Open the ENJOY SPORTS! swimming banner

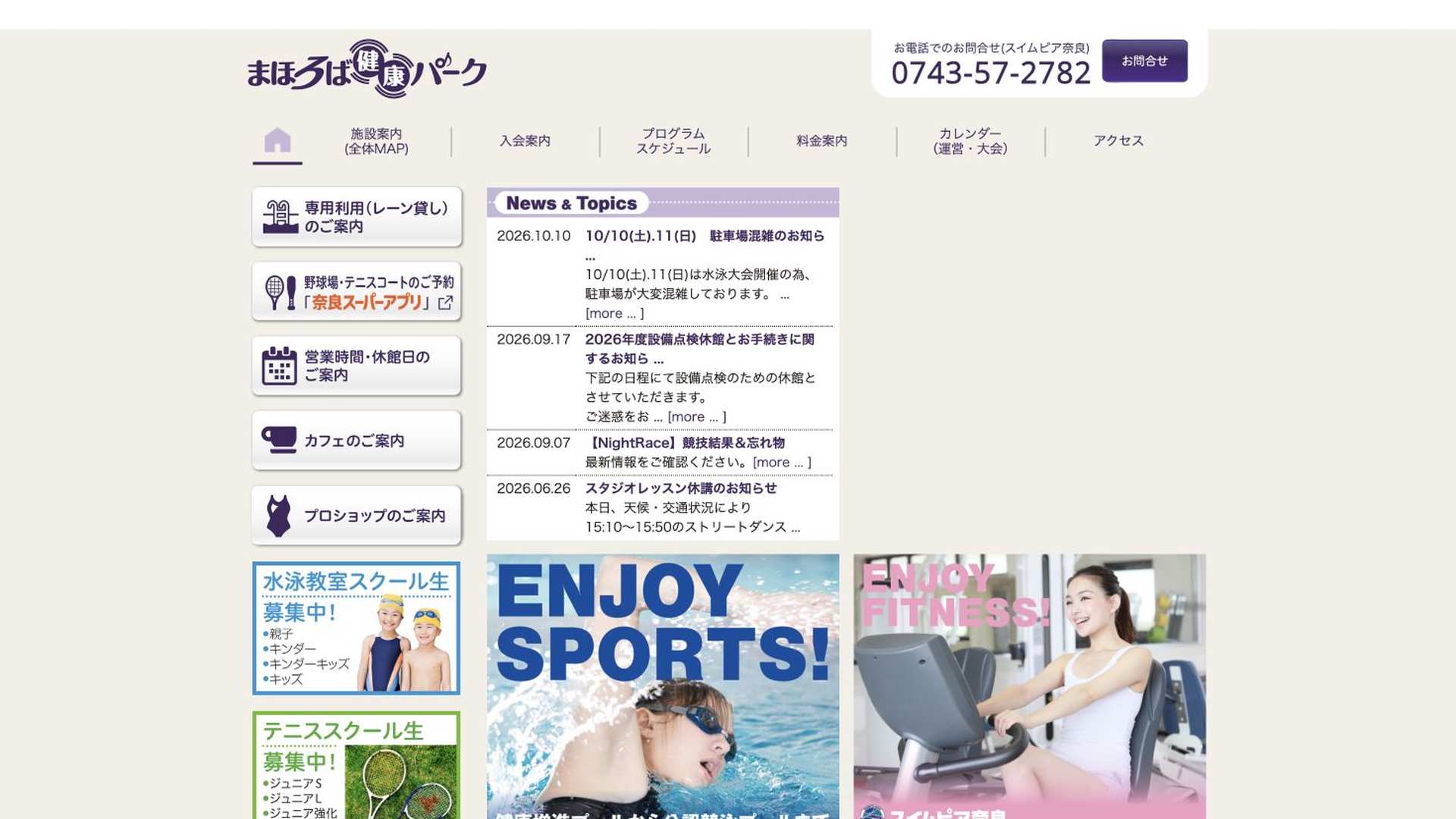663,686
